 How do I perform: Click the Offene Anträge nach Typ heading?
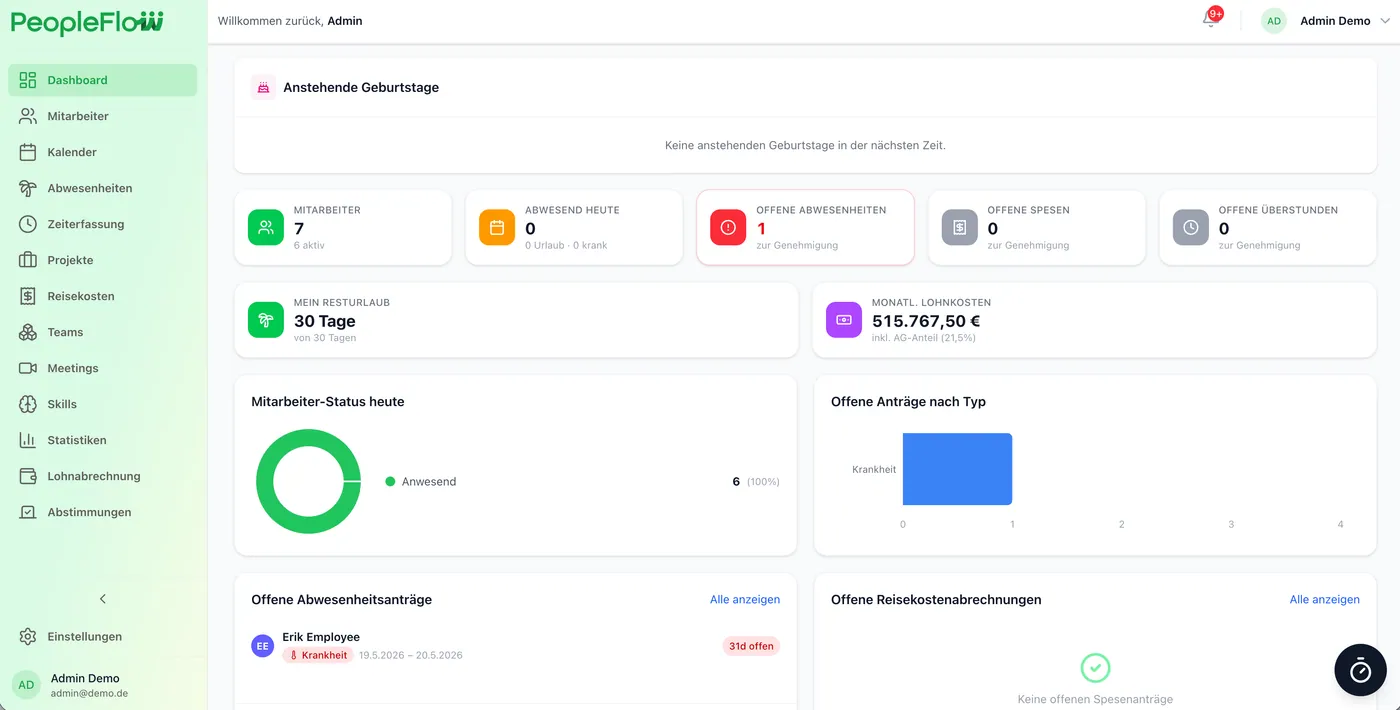coord(908,401)
